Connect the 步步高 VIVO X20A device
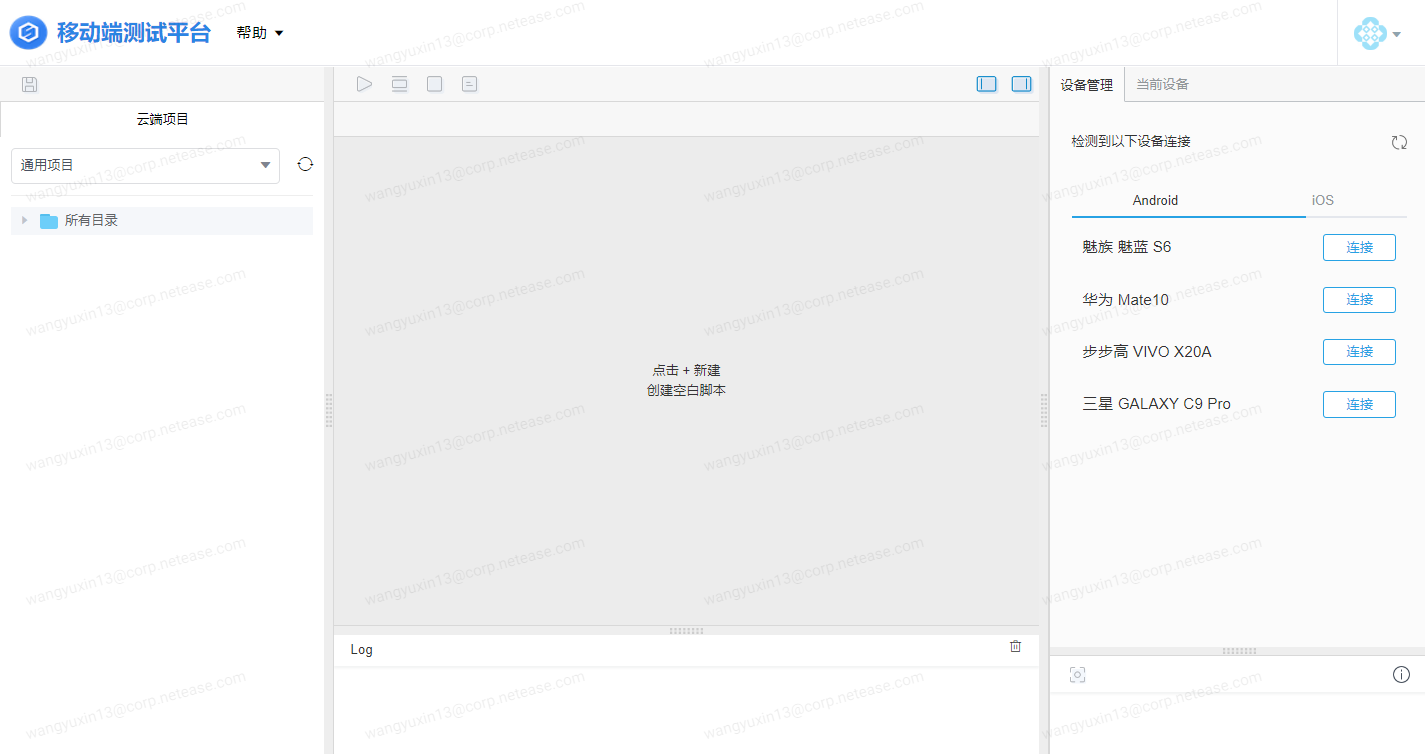This screenshot has width=1425, height=754. point(1359,351)
